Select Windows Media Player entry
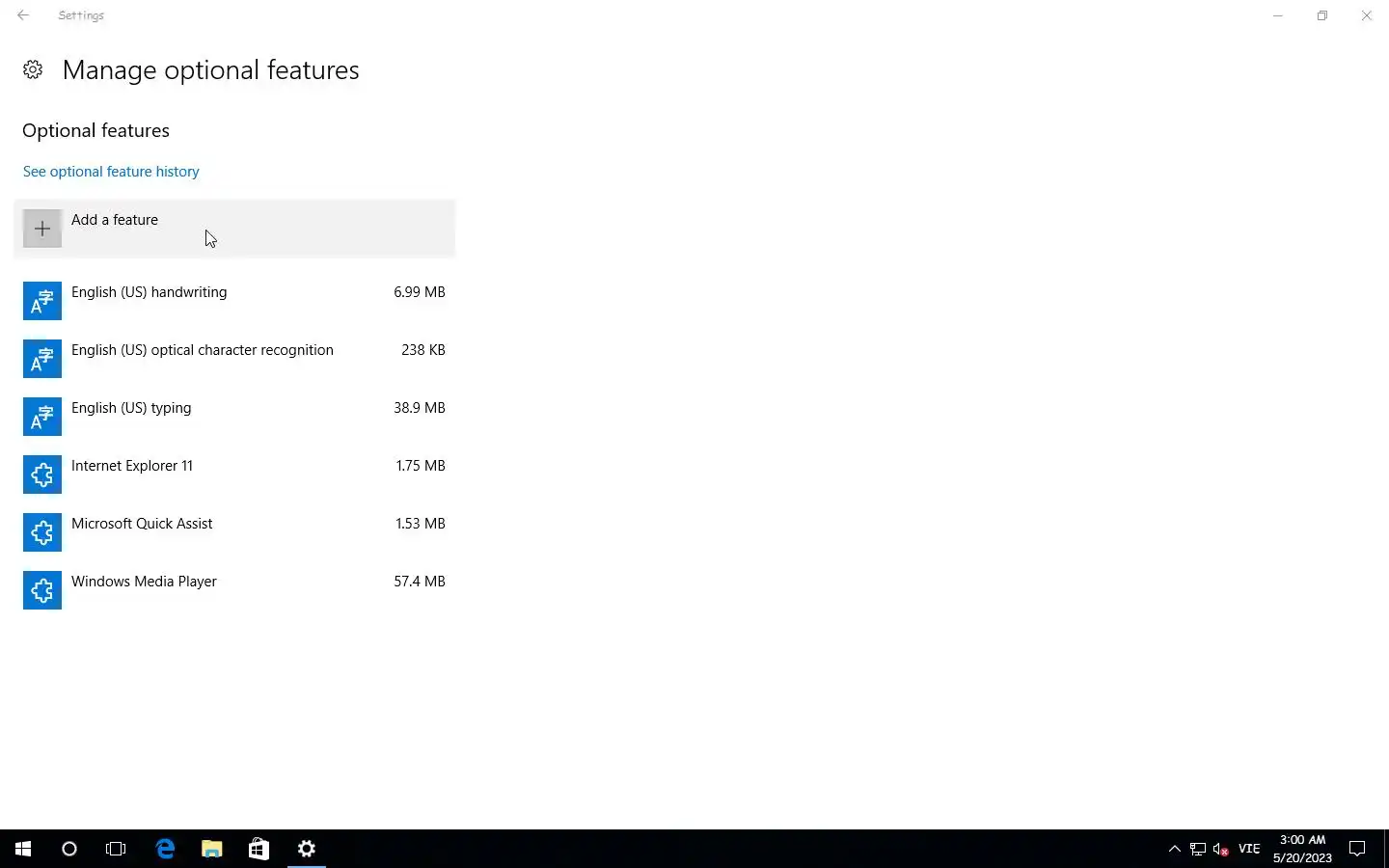This screenshot has height=868, width=1389. tap(234, 590)
